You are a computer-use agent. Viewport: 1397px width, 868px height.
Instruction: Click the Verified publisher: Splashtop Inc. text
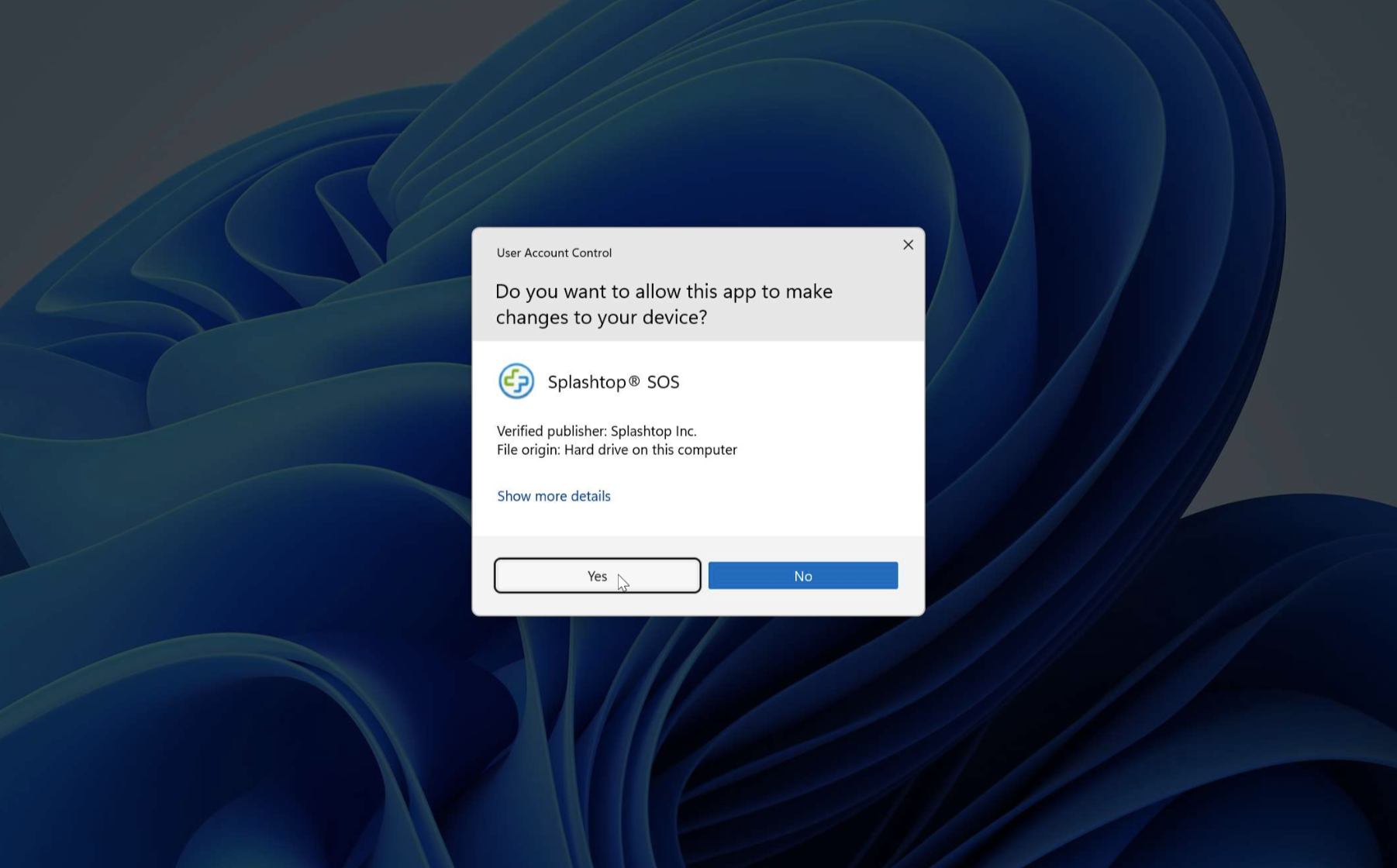coord(596,431)
